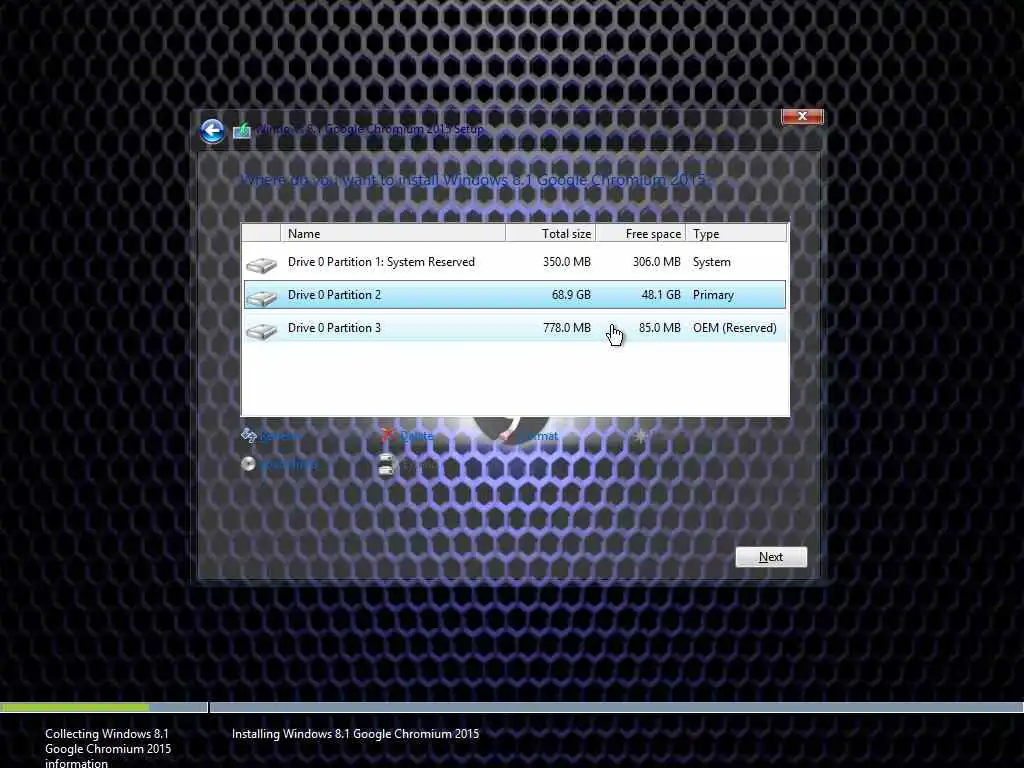Refresh the partition list
The image size is (1024, 768).
(272, 436)
